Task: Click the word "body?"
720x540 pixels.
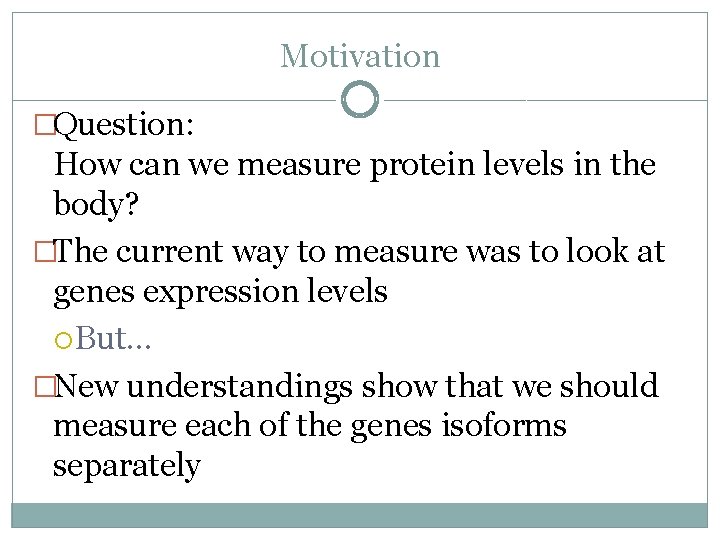Action: 96,203
